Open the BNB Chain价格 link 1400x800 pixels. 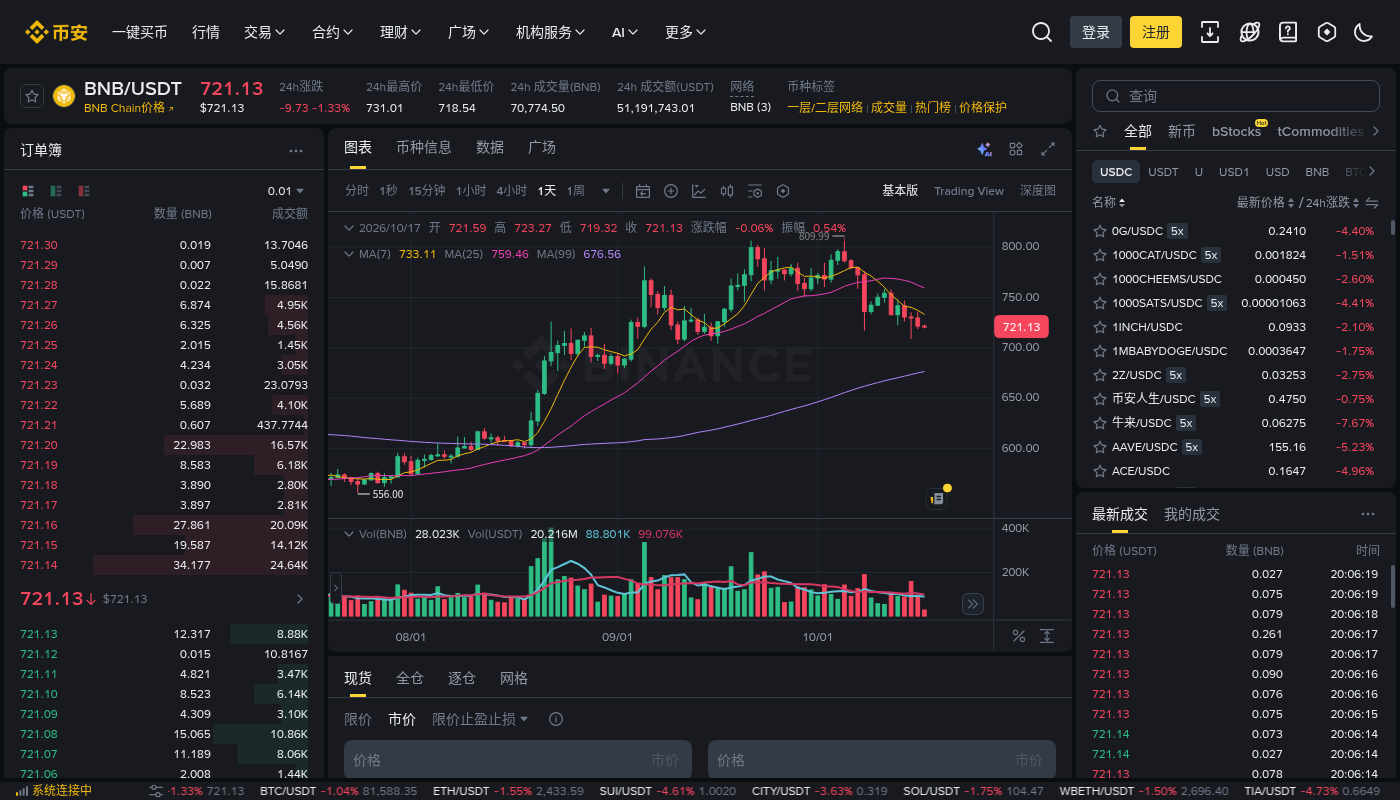pos(129,108)
